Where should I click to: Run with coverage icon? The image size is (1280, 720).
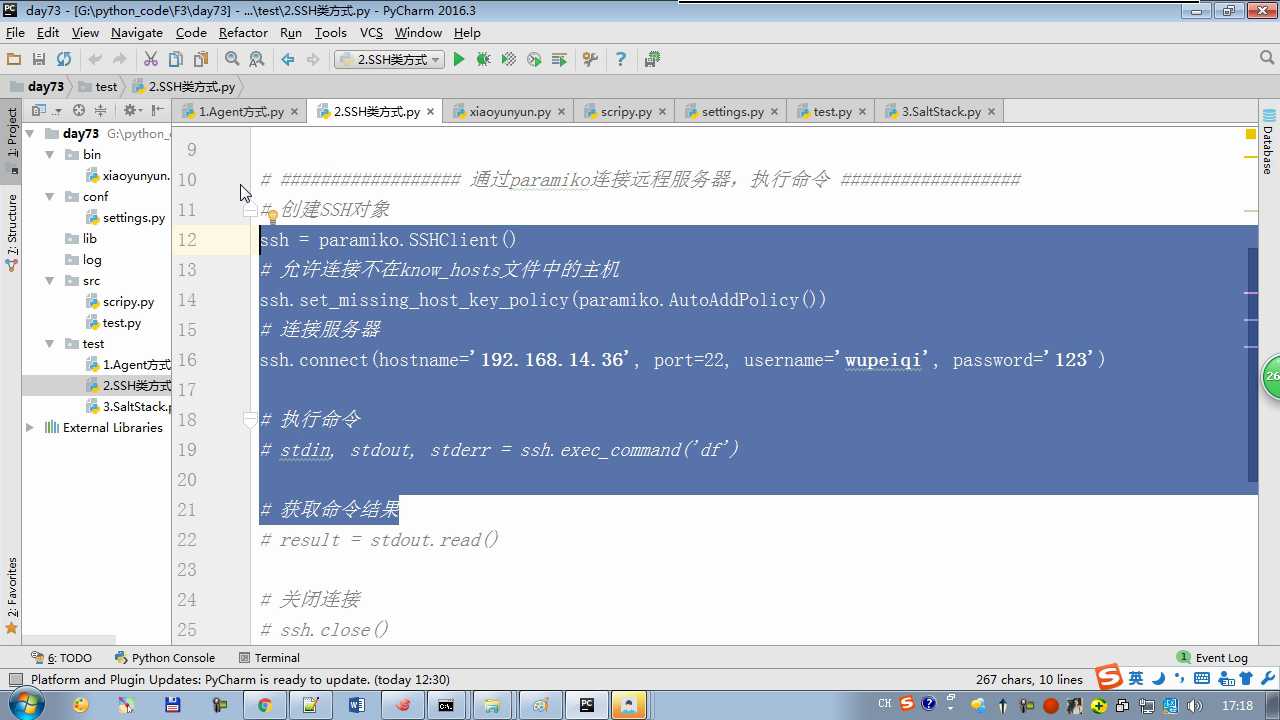point(509,60)
